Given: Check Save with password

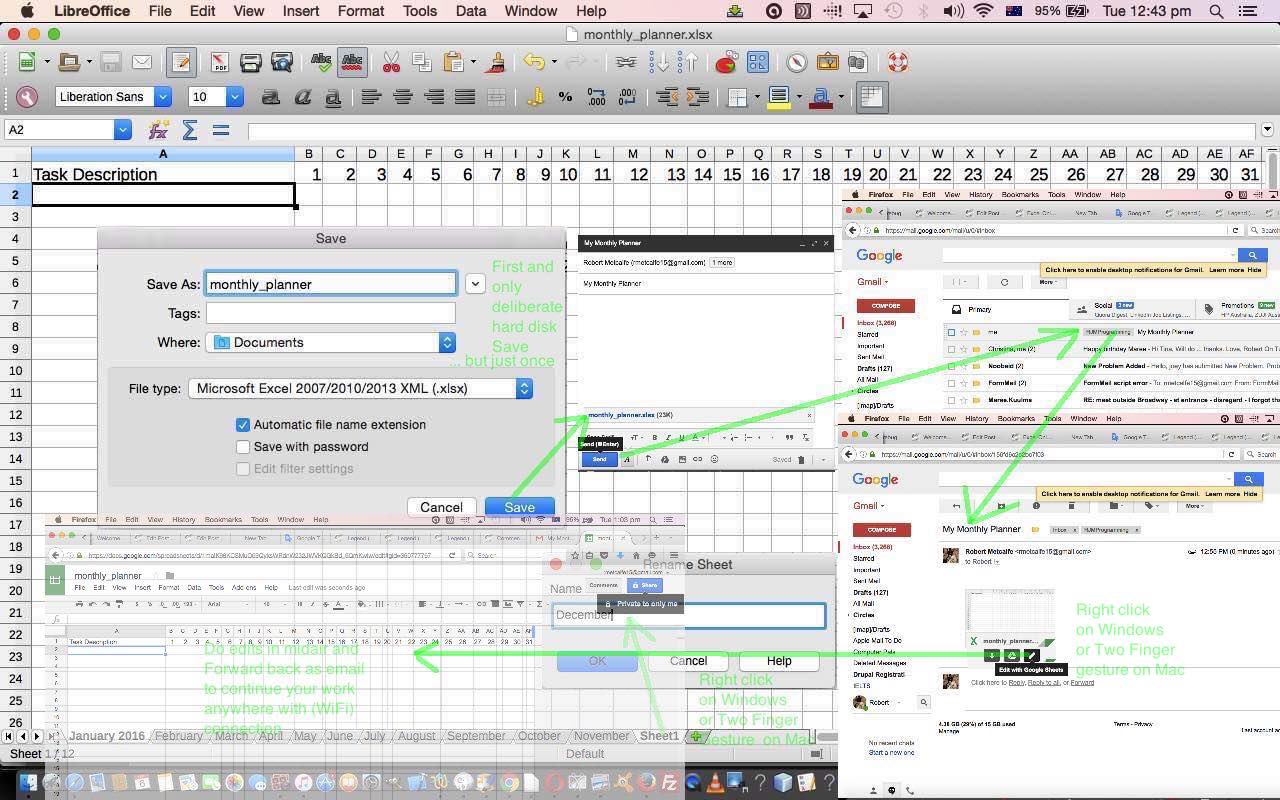Looking at the screenshot, I should point(243,447).
